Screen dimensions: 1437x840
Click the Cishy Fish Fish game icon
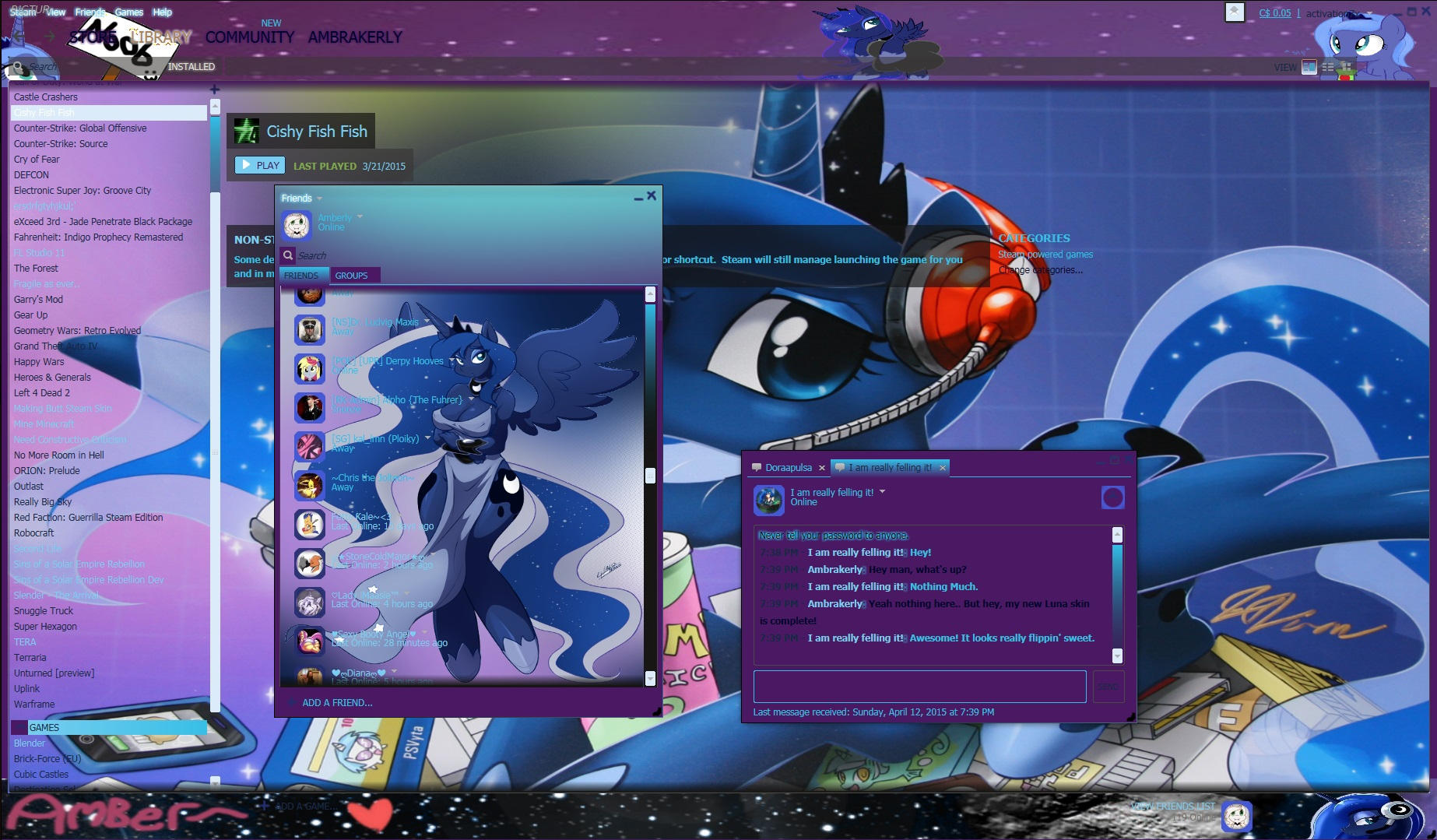pyautogui.click(x=247, y=131)
